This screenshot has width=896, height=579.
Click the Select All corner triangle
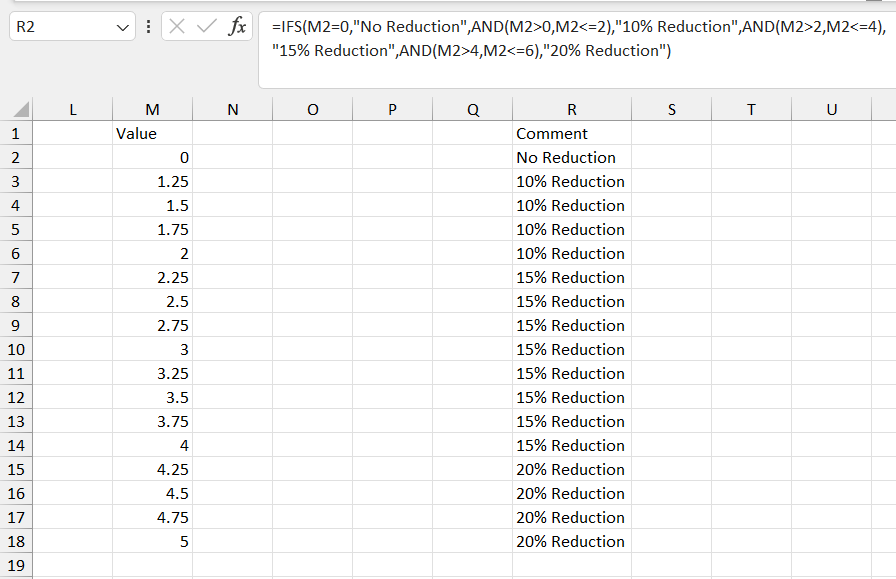(21, 109)
